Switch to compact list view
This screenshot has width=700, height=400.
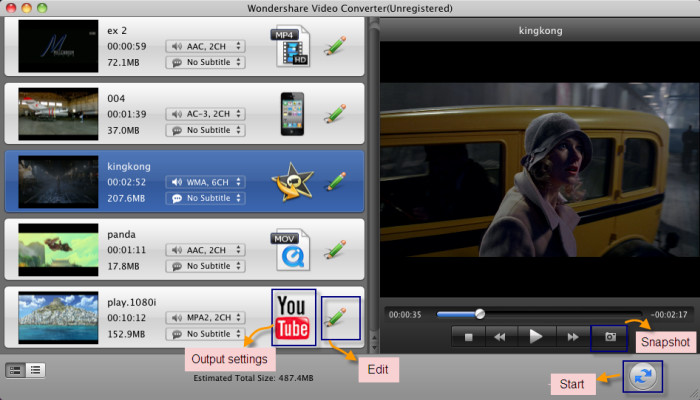pyautogui.click(x=35, y=370)
